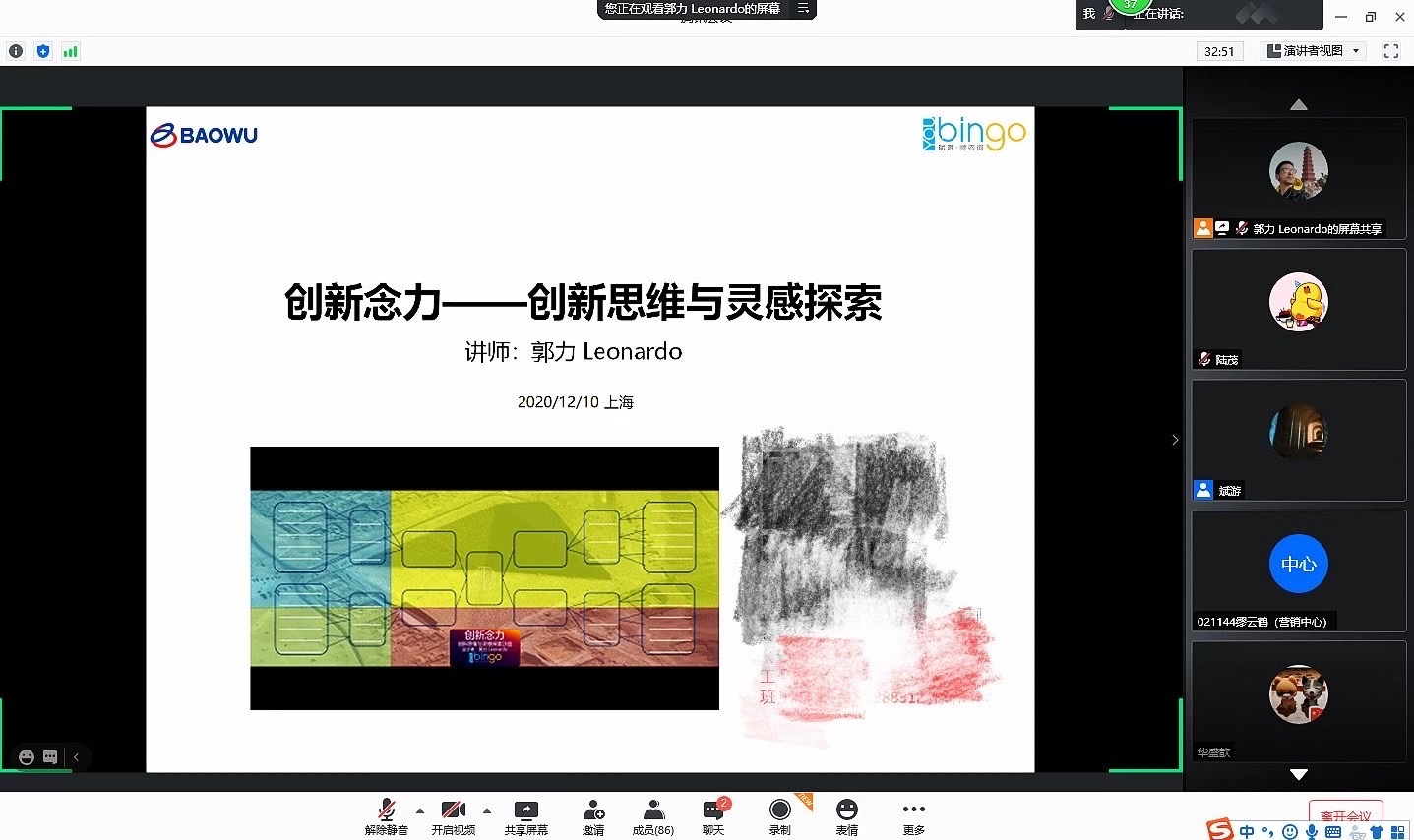
Task: Turn on camera with 开启视频
Action: [453, 815]
